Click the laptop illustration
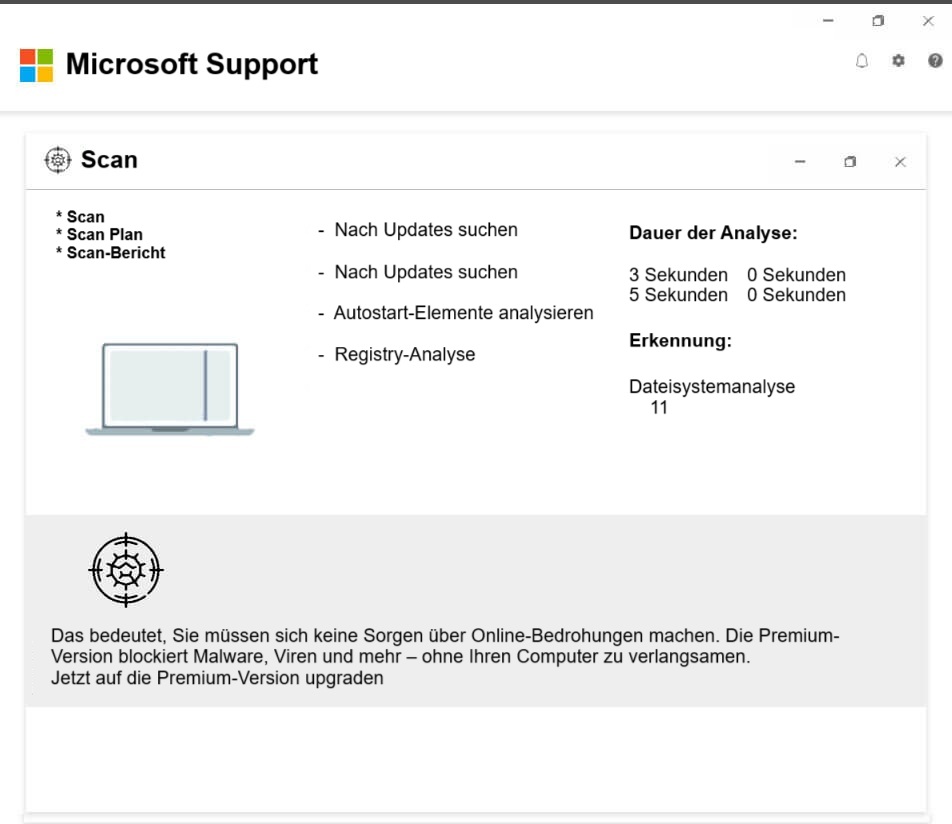The width and height of the screenshot is (952, 824). click(170, 389)
